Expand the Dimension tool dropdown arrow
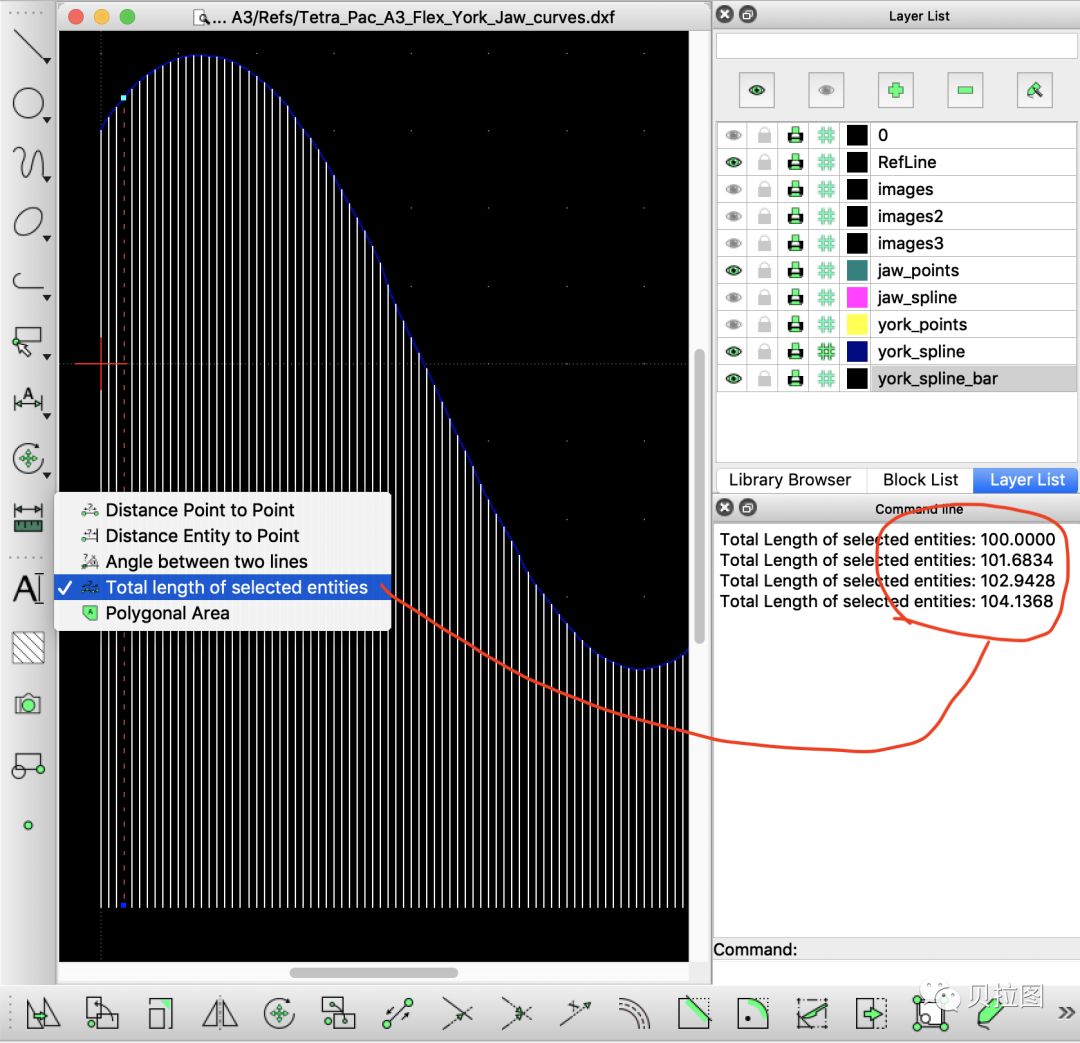 [47, 416]
